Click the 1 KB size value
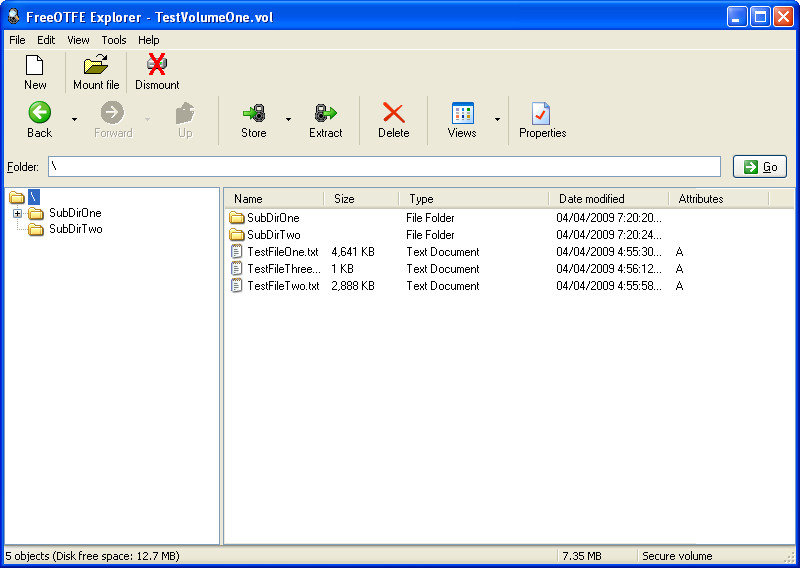 [x=342, y=268]
